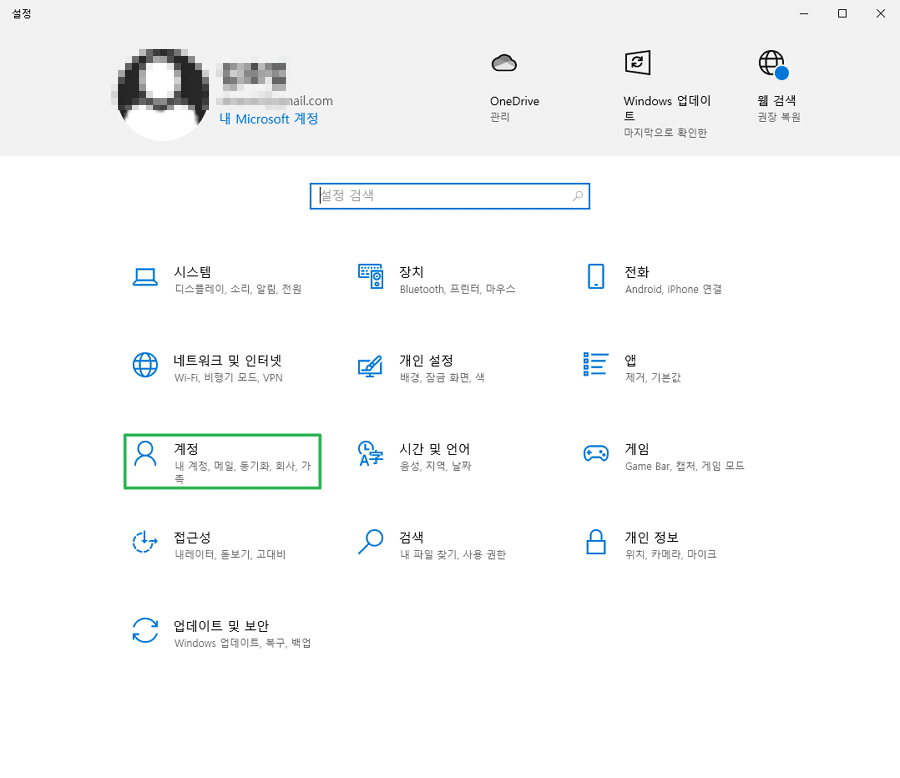The height and width of the screenshot is (778, 900).
Task: Open the 시스템 laptop icon
Action: (145, 277)
